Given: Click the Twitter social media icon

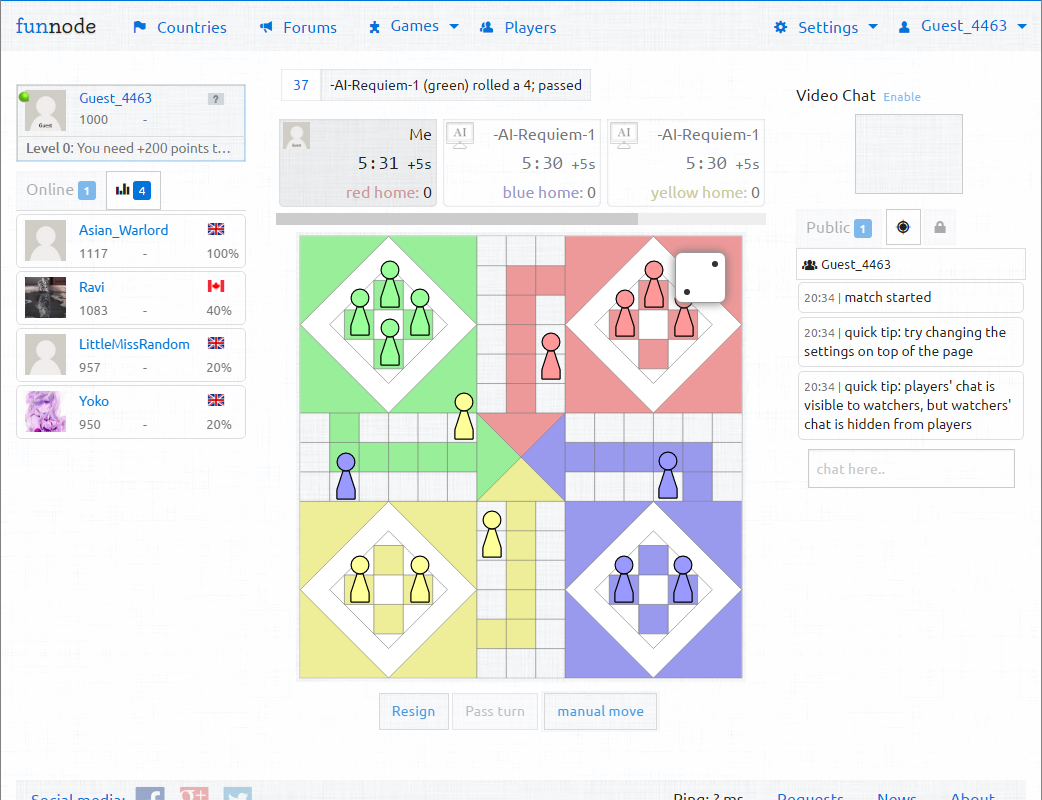Looking at the screenshot, I should coord(238,793).
